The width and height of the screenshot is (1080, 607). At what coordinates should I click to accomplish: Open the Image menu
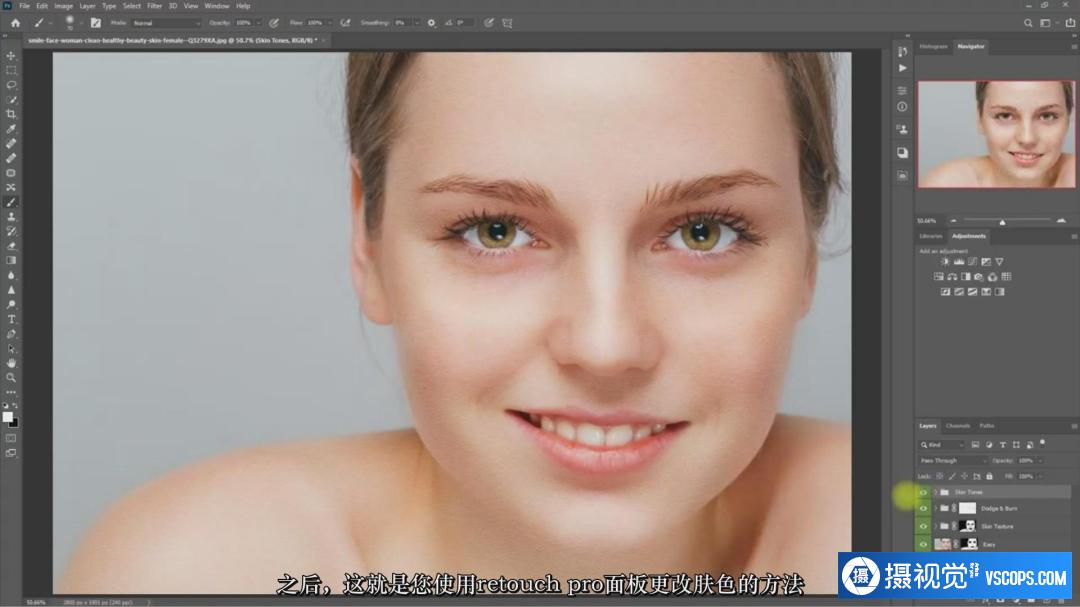[x=63, y=6]
